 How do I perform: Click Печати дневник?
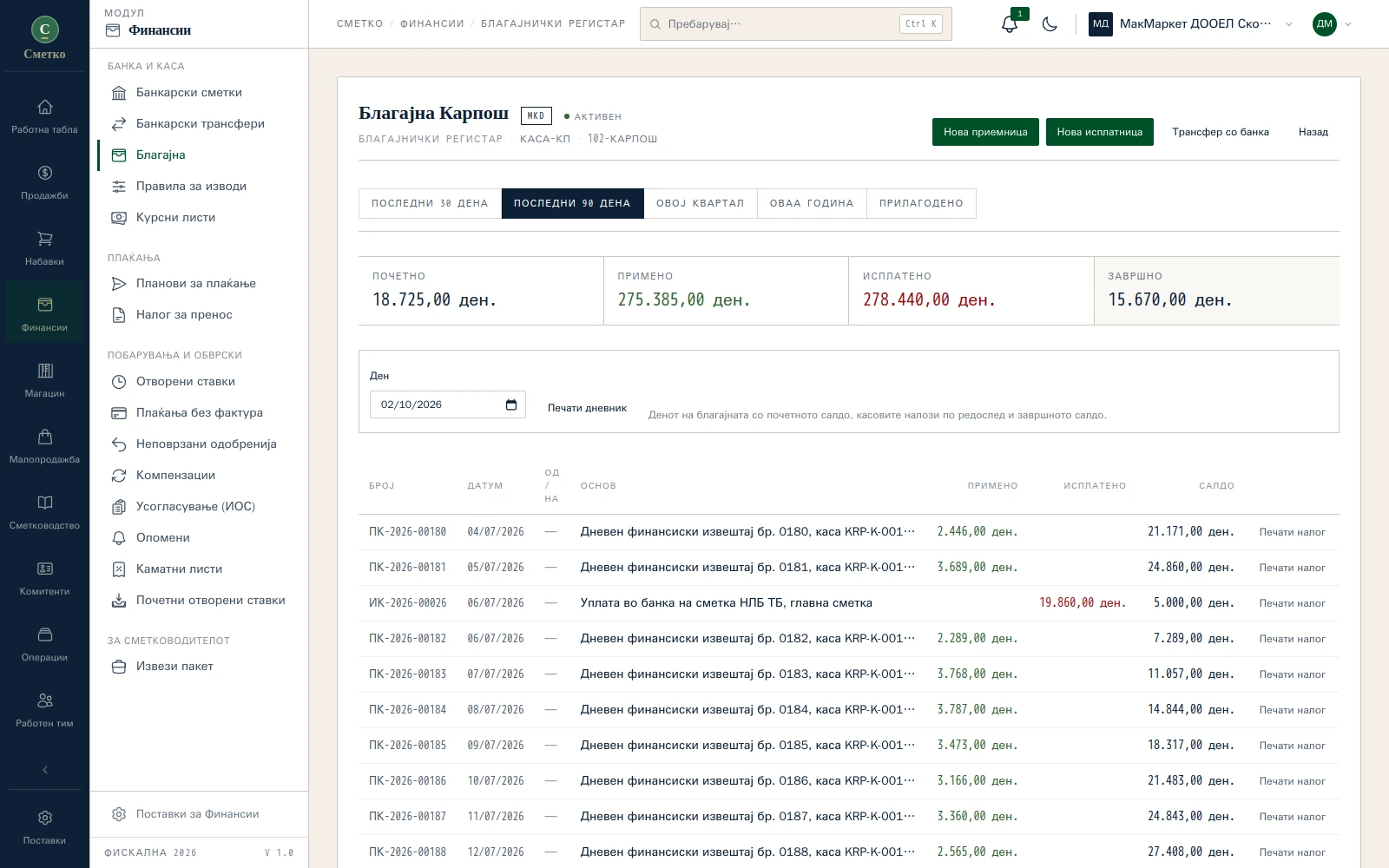[x=587, y=408]
